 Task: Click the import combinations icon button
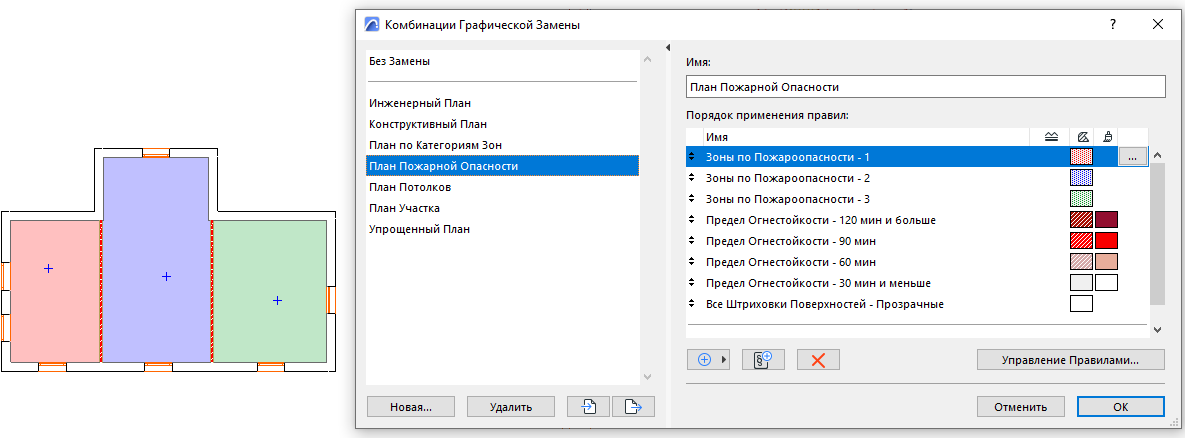[x=588, y=407]
